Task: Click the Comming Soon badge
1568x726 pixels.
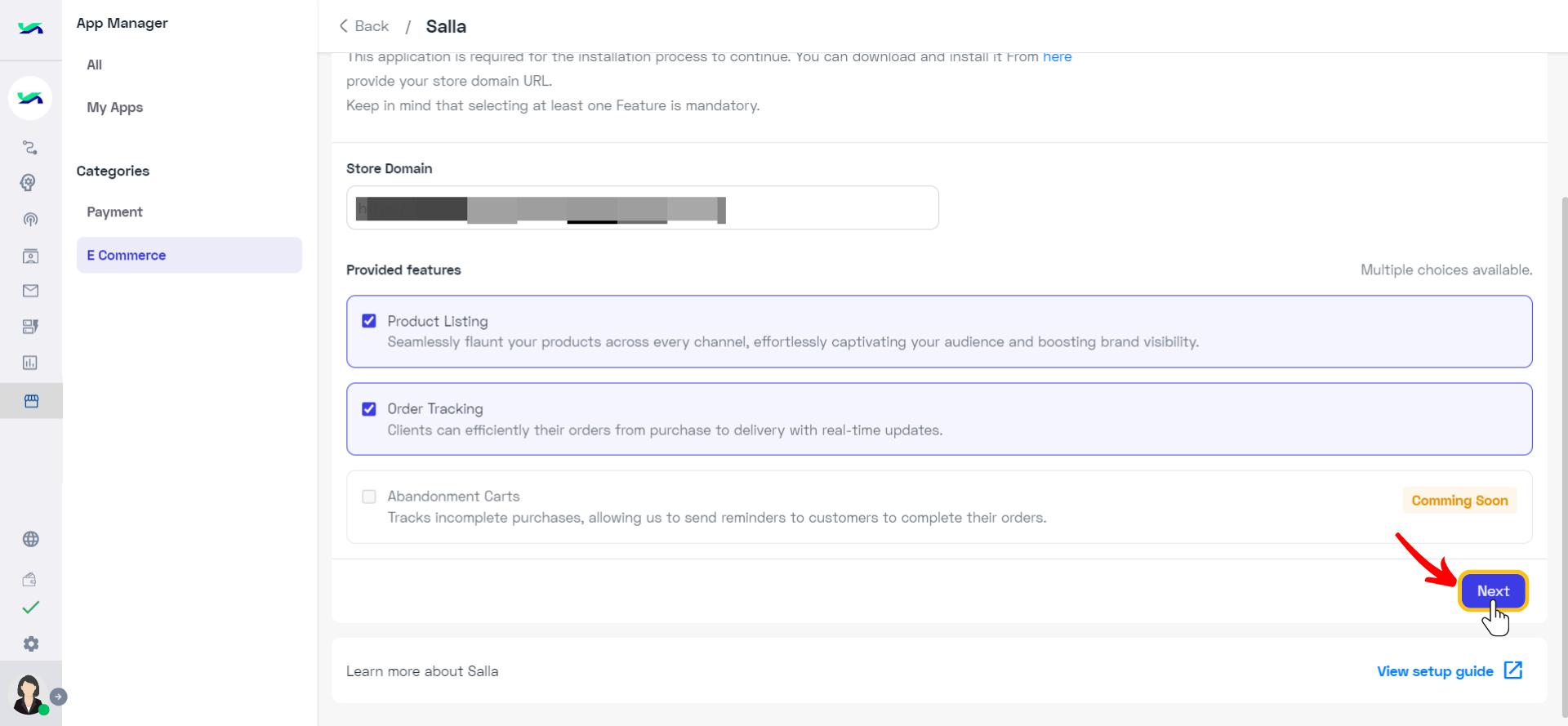Action: click(1459, 501)
